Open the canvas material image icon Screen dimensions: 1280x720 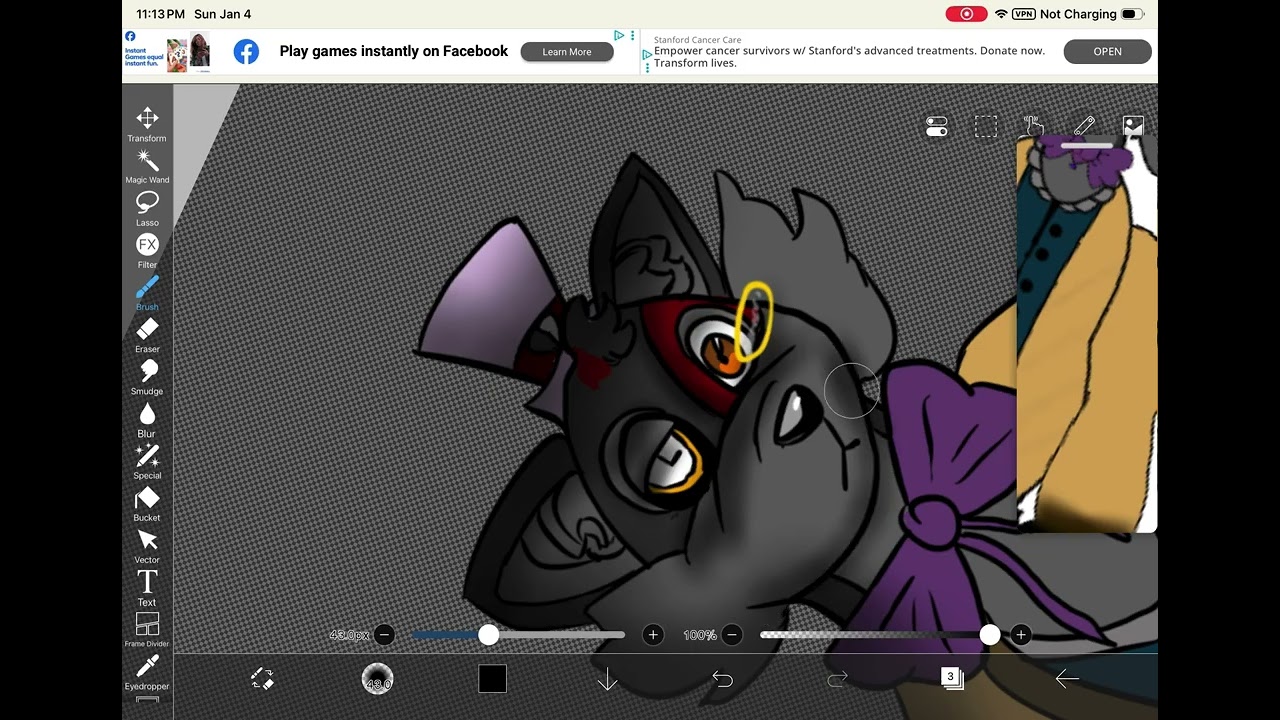1133,125
